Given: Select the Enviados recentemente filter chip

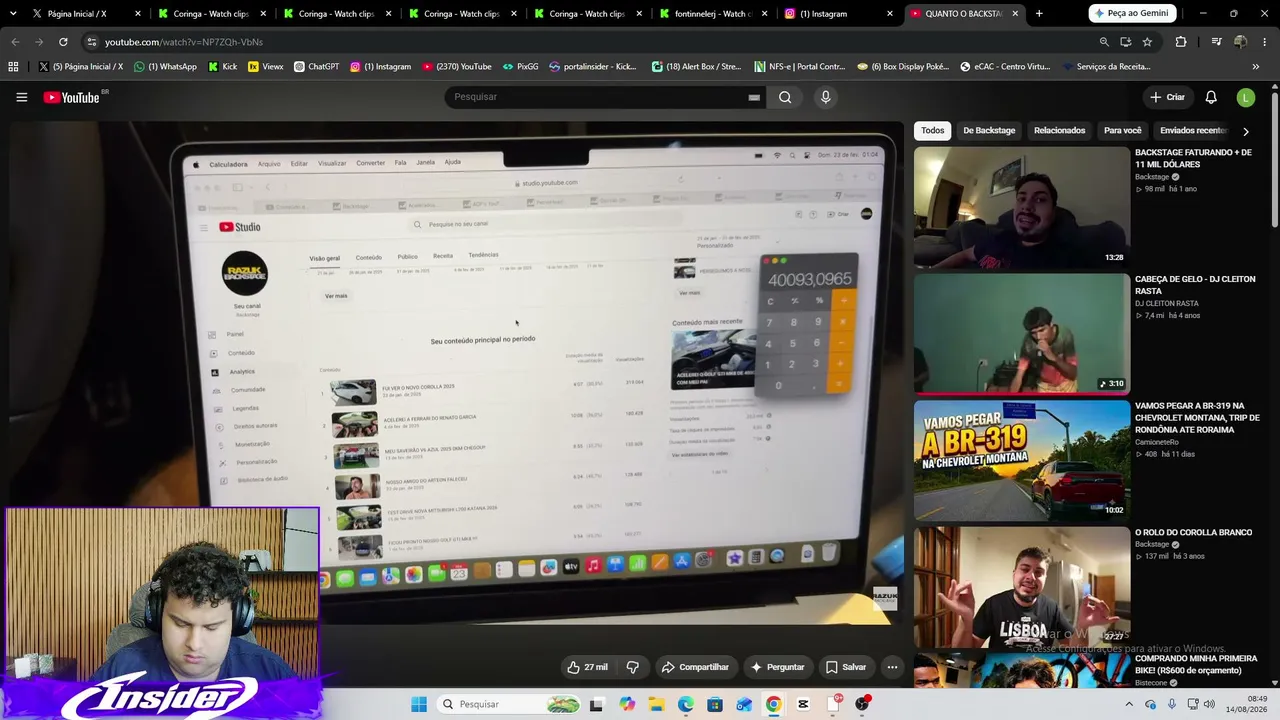Looking at the screenshot, I should [x=1193, y=131].
